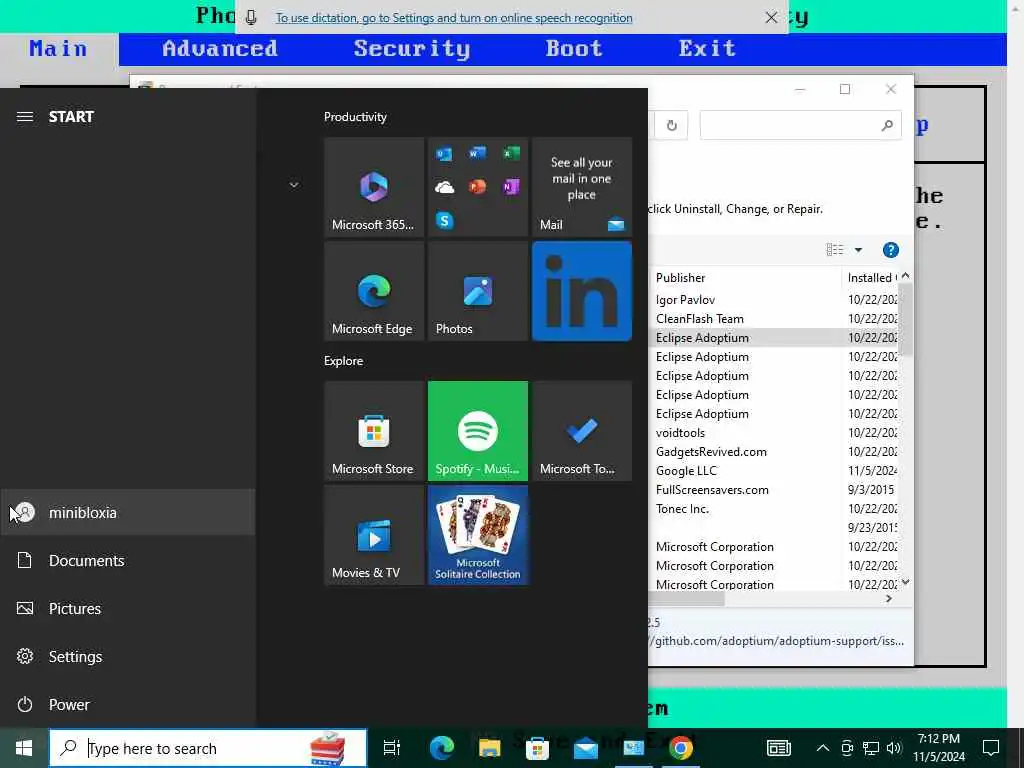
Task: Refresh the Programs and Features window
Action: tap(671, 125)
